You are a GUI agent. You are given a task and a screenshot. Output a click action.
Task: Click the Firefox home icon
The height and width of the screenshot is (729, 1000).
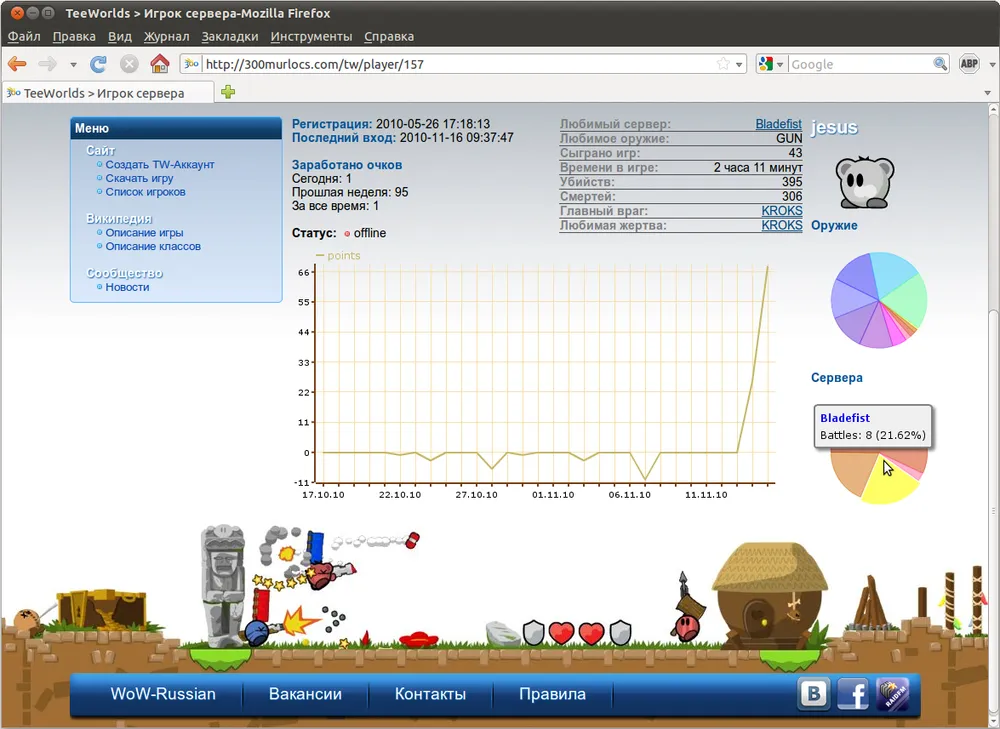click(x=159, y=64)
